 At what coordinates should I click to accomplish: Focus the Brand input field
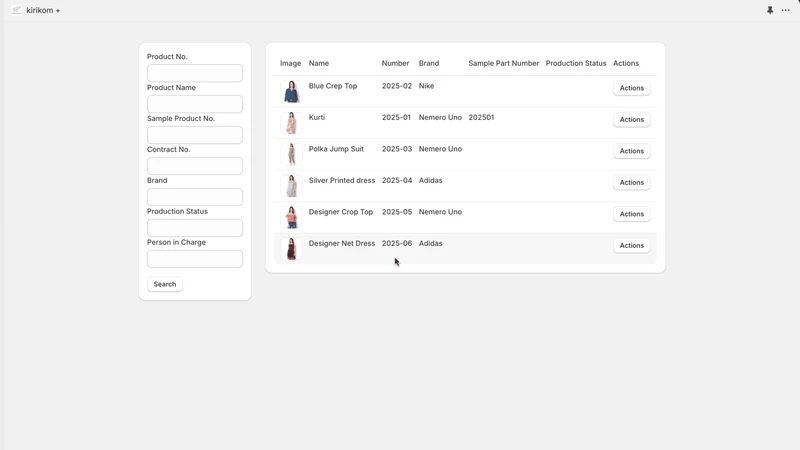195,197
